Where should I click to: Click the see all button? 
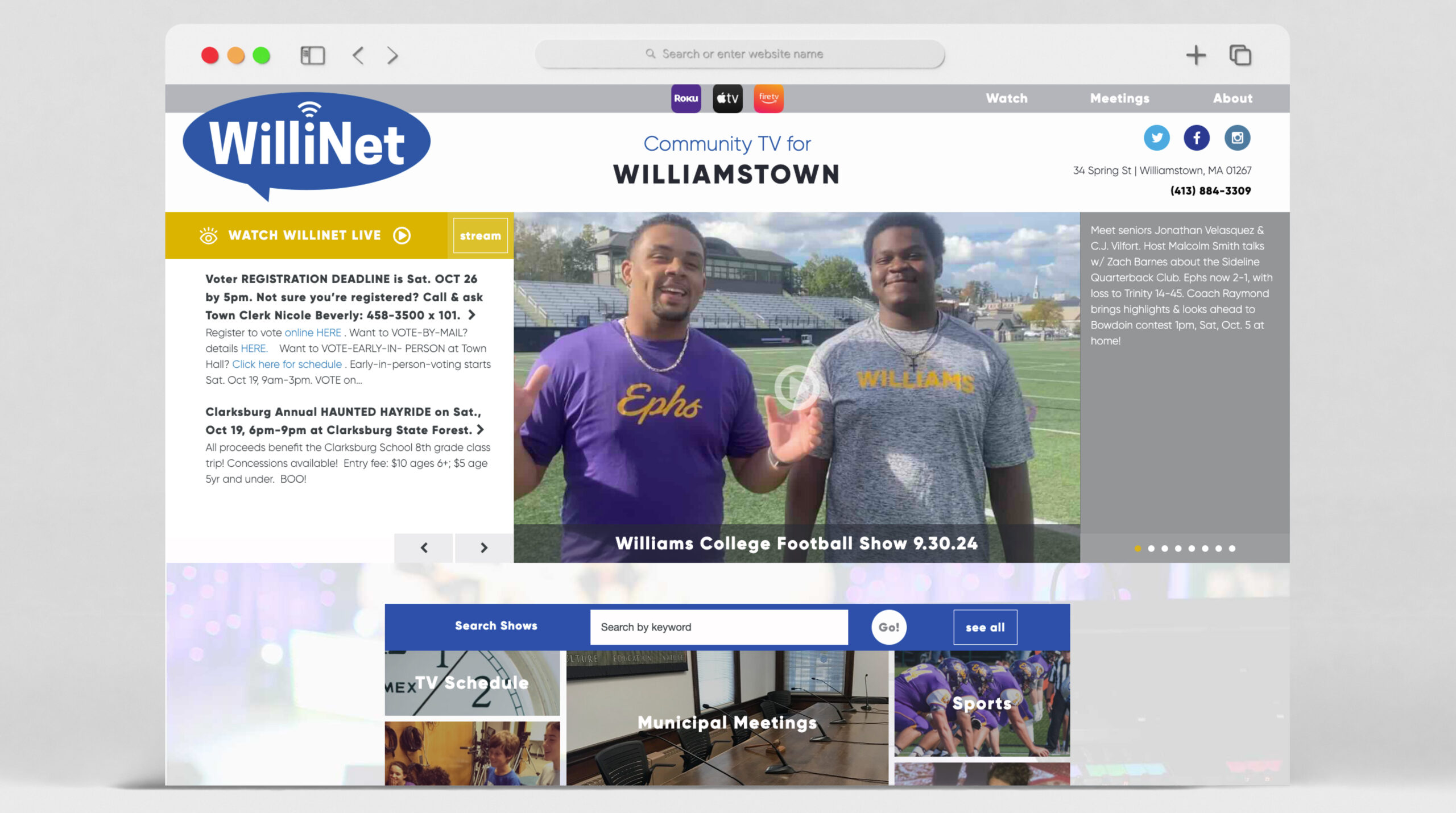985,627
